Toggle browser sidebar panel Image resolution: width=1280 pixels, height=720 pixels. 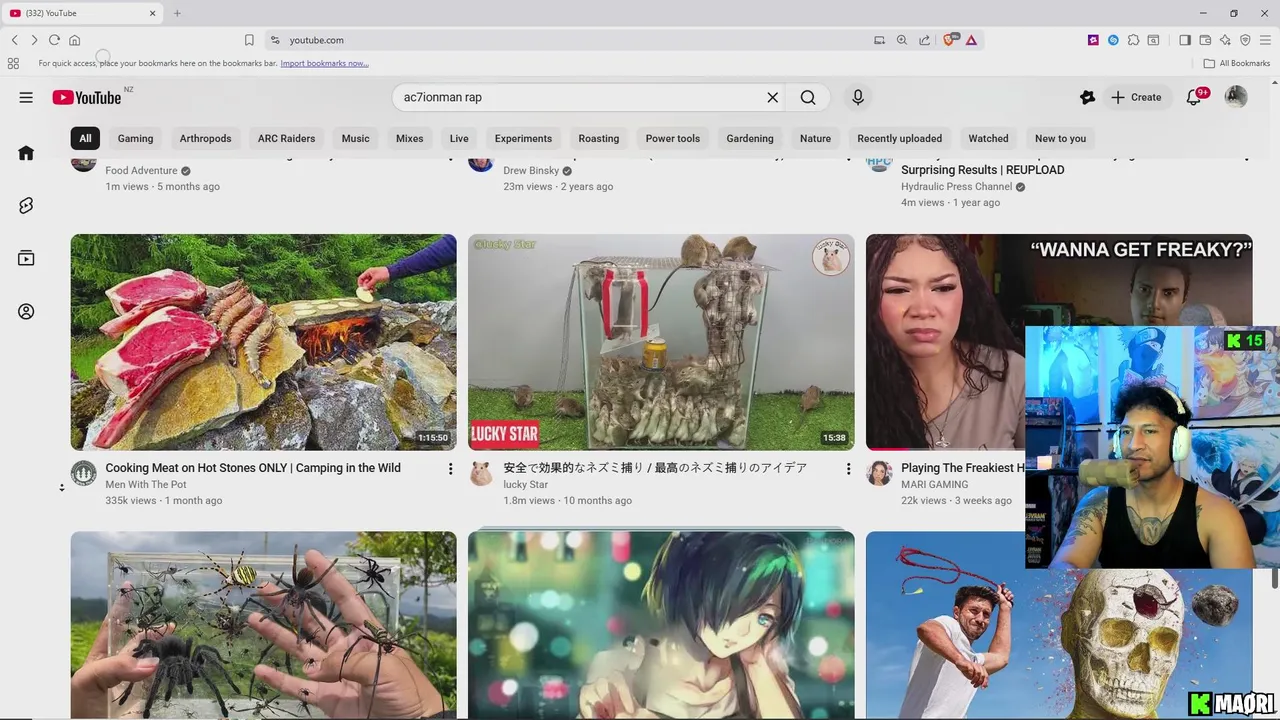tap(1185, 40)
